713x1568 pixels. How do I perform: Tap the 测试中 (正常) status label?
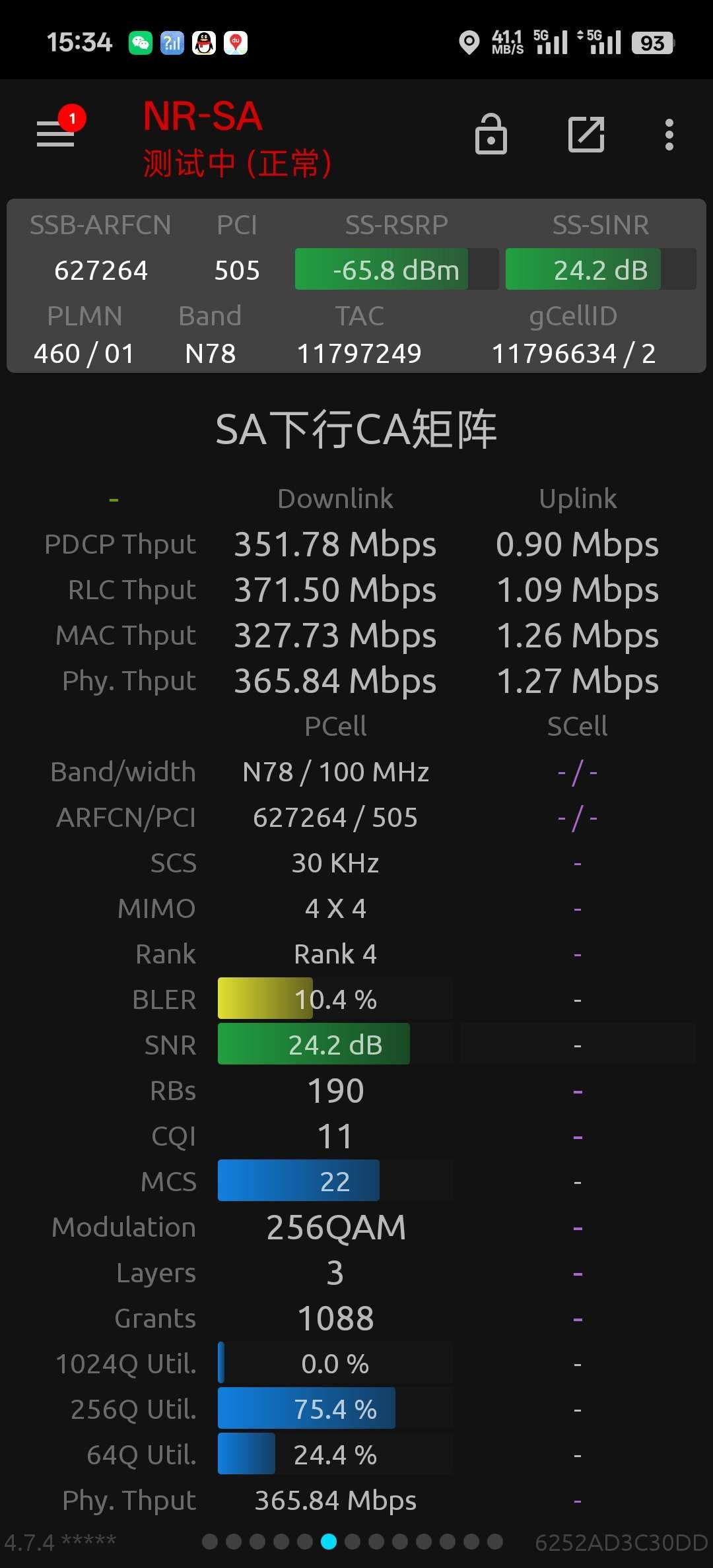point(238,164)
